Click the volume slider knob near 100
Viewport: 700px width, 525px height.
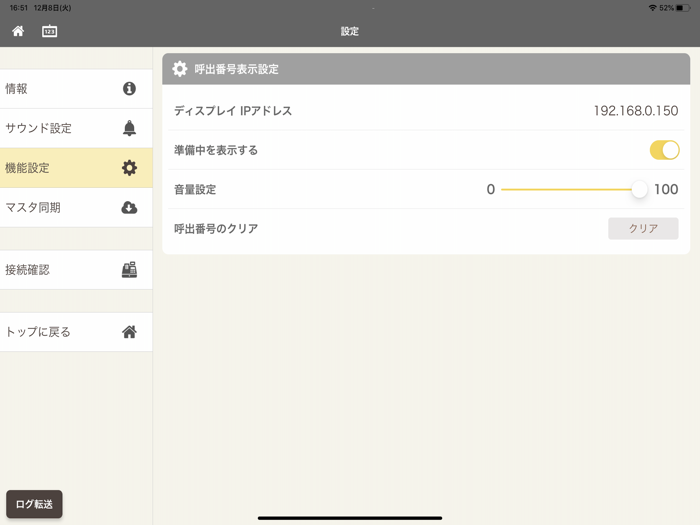[x=639, y=189]
